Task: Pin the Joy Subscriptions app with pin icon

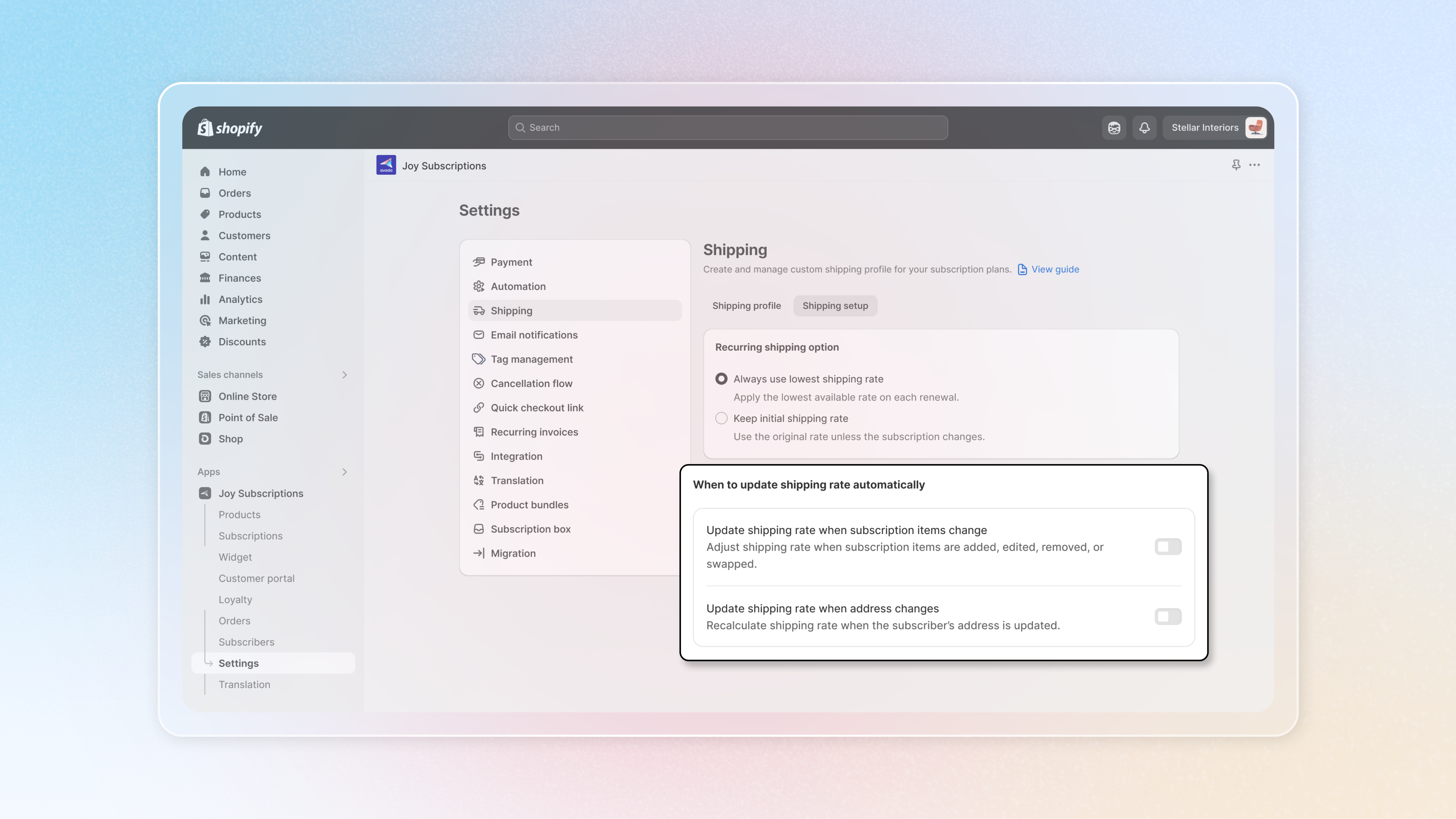Action: pyautogui.click(x=1236, y=165)
